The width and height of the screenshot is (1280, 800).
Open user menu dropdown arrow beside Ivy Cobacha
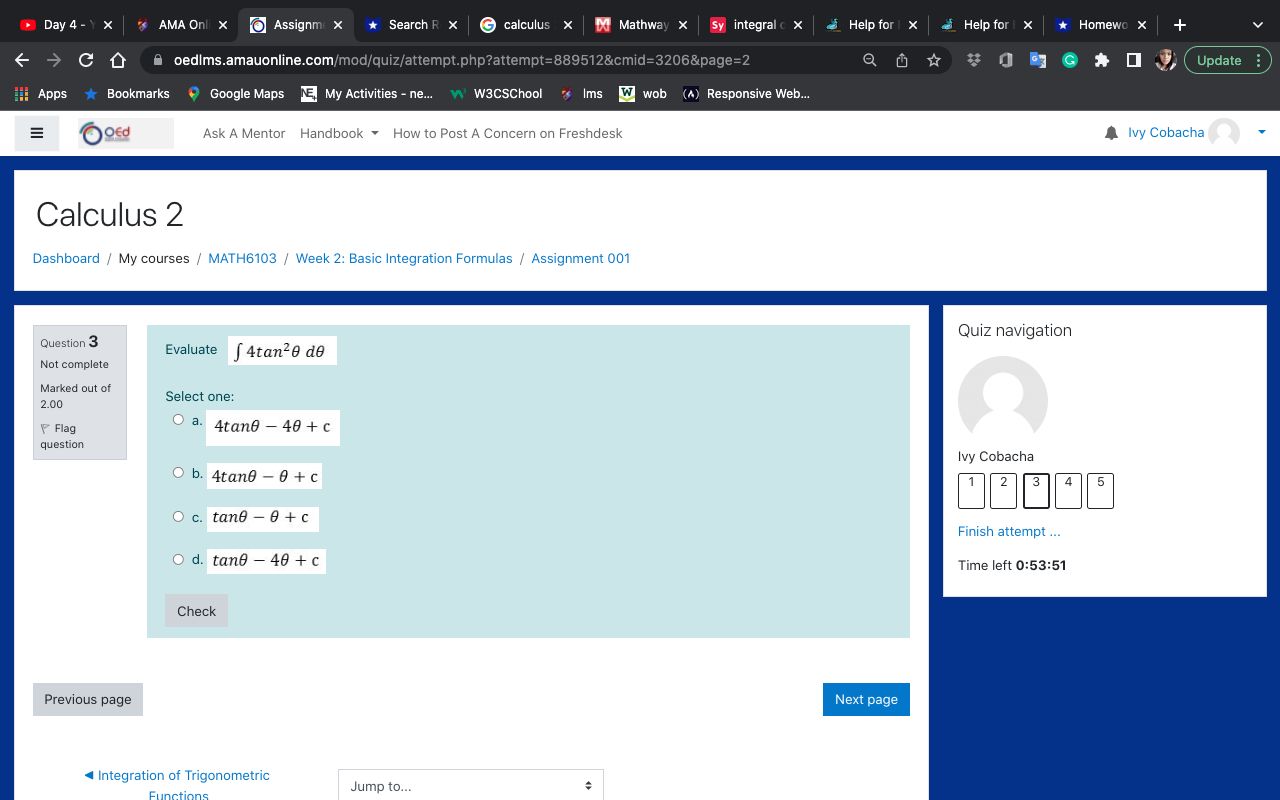click(1261, 132)
